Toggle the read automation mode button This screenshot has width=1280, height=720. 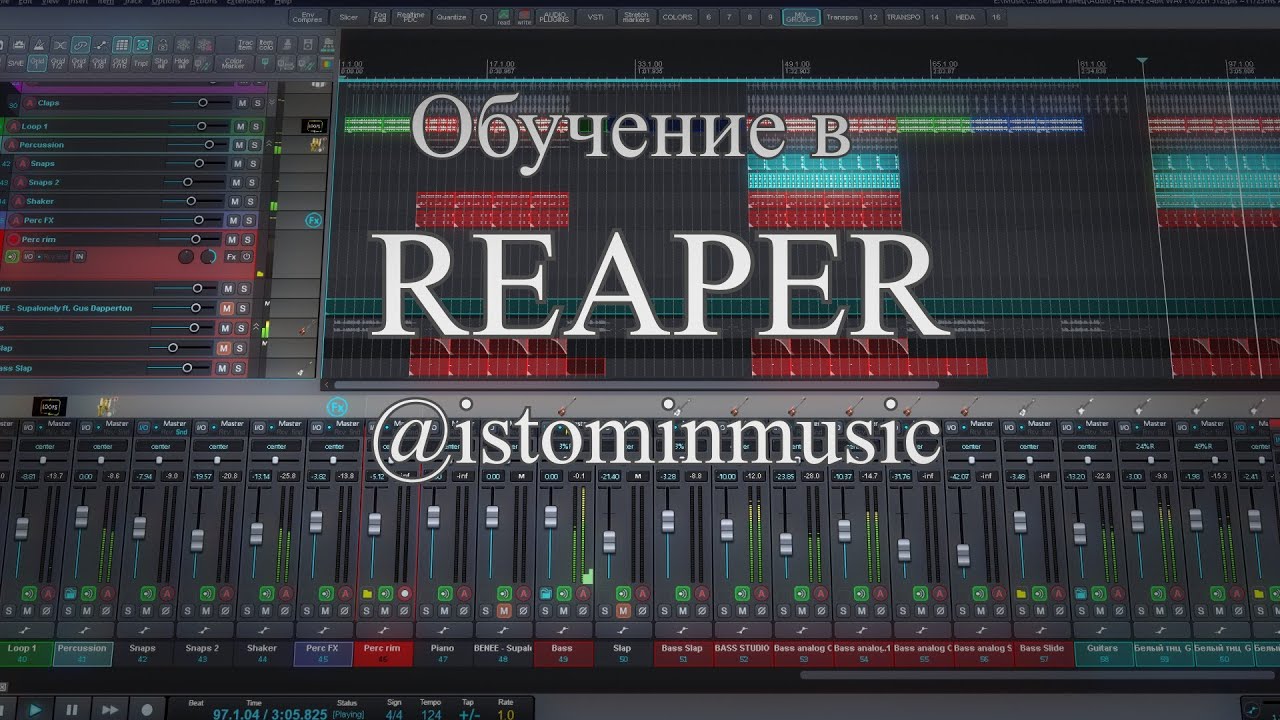pyautogui.click(x=503, y=17)
